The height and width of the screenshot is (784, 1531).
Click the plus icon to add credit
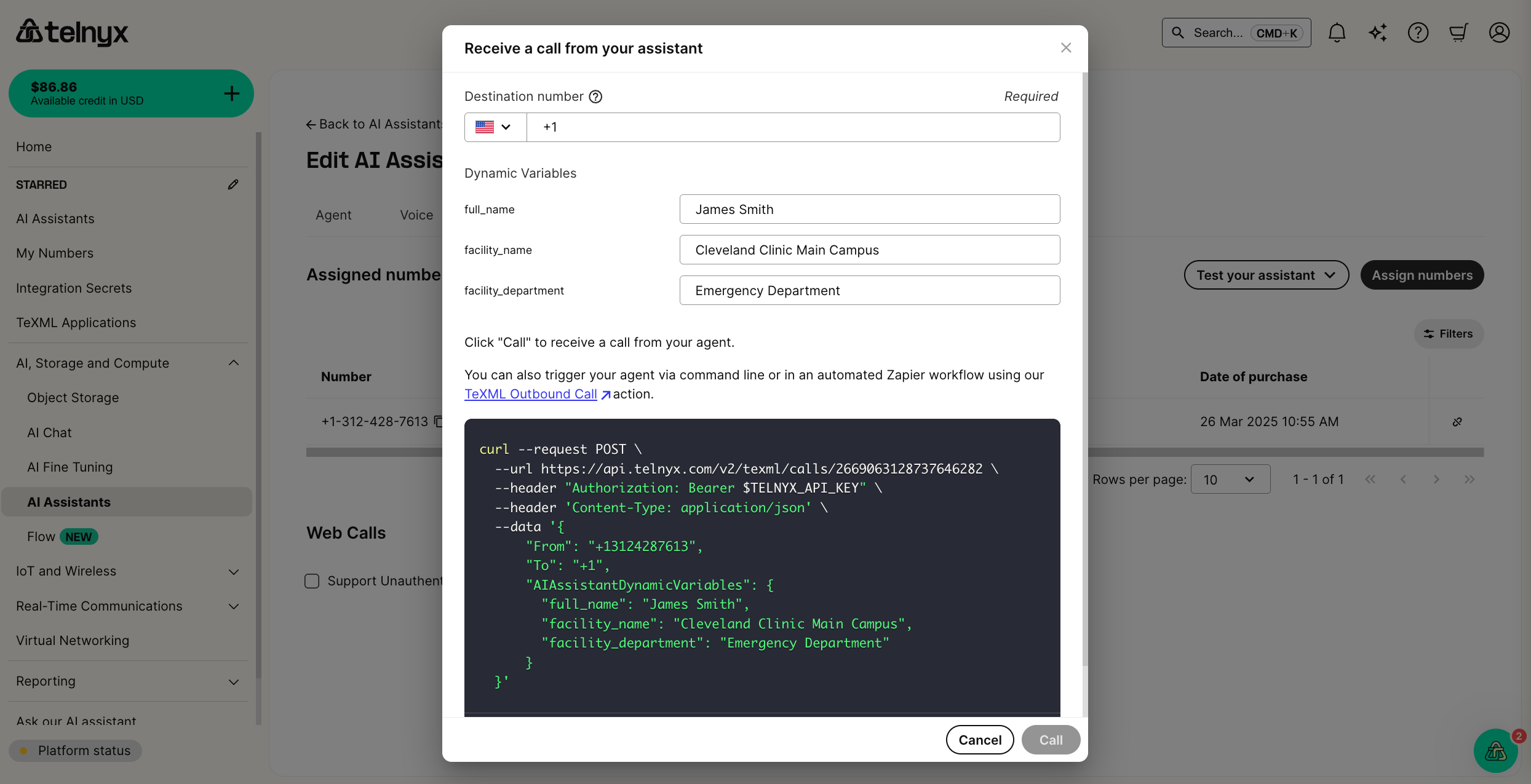point(231,93)
